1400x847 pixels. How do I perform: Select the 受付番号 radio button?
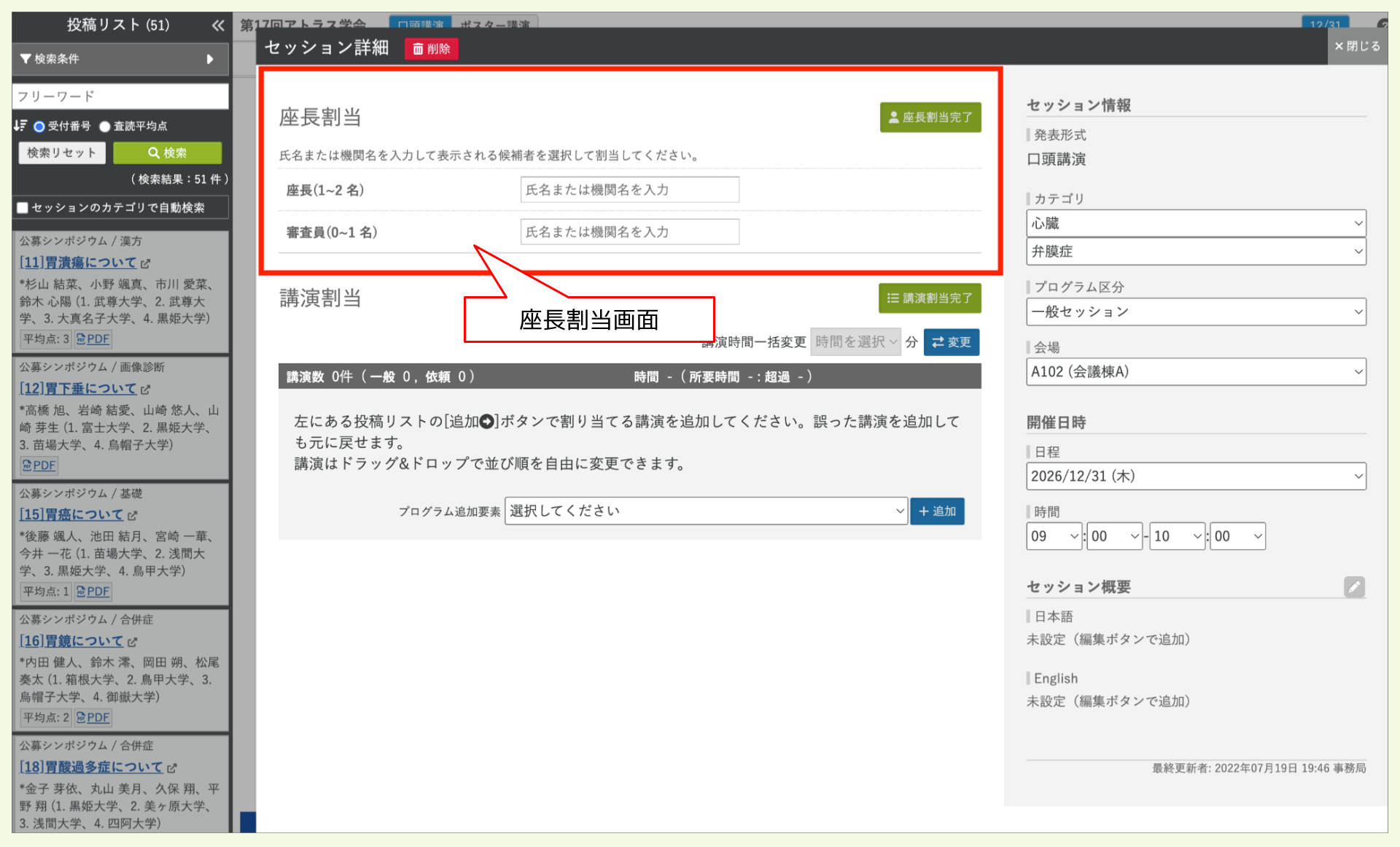coord(39,126)
